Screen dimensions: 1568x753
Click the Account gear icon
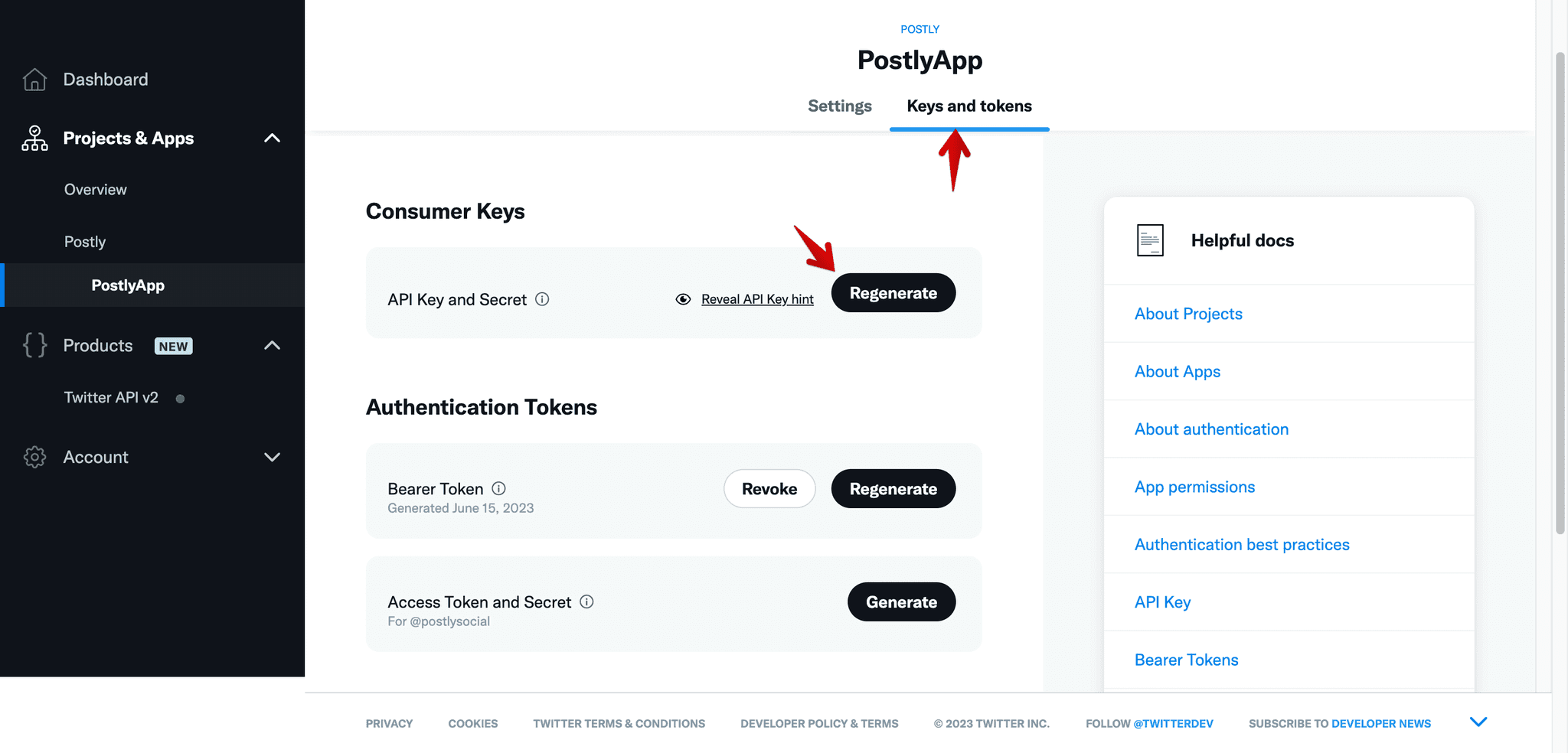(x=34, y=457)
